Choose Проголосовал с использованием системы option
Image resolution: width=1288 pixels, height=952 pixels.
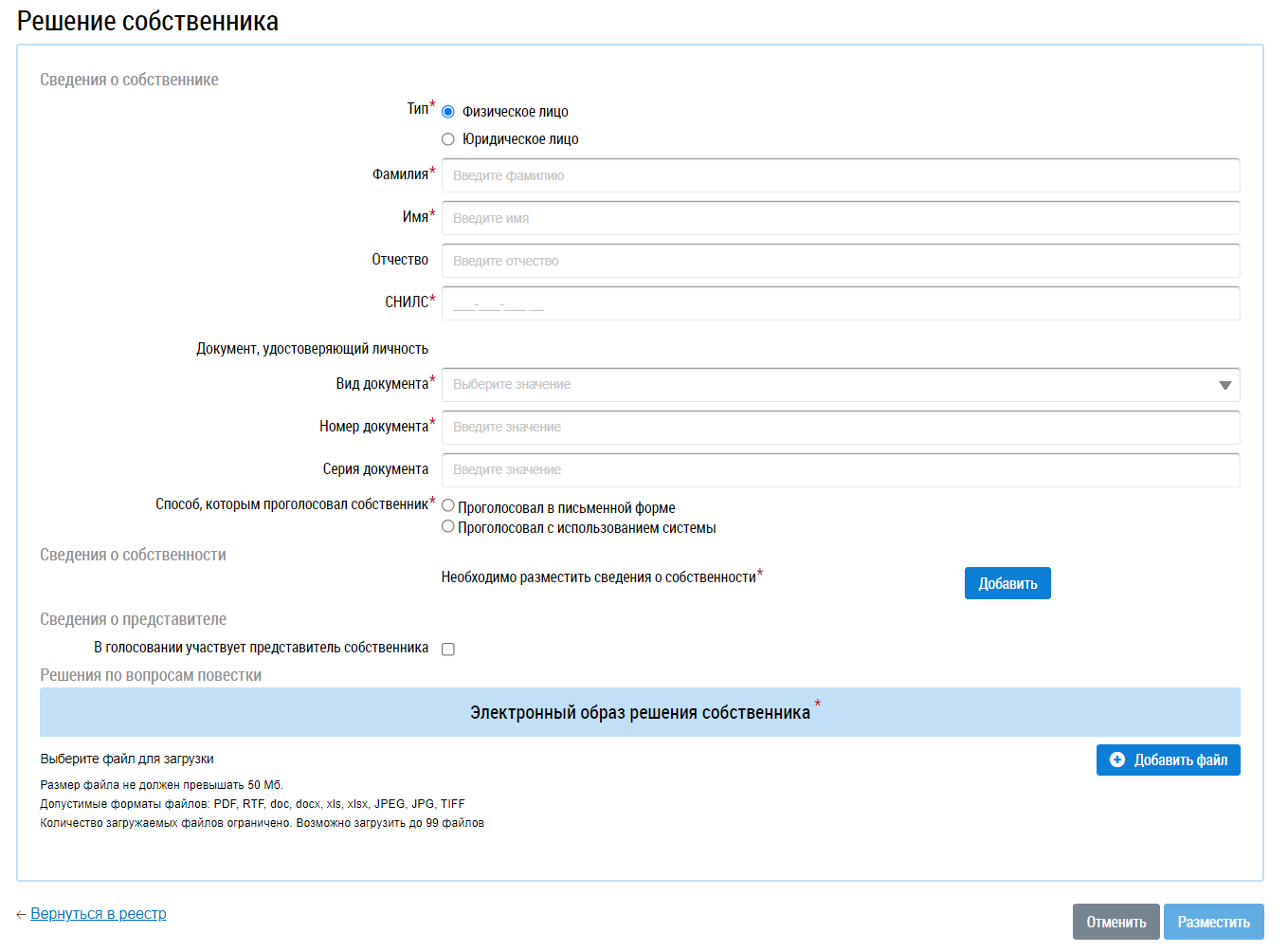coord(448,526)
